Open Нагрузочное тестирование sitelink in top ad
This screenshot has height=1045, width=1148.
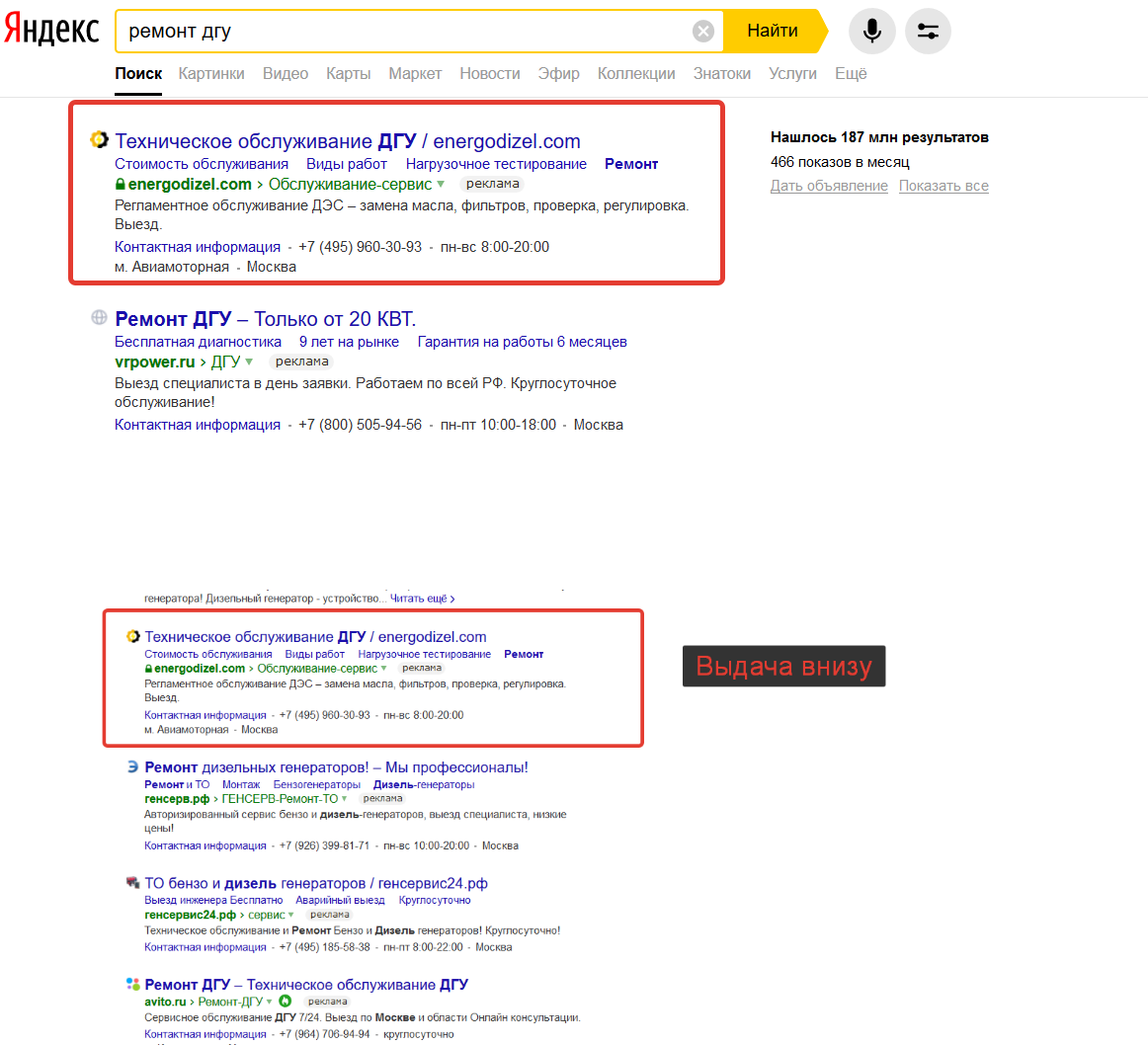[496, 164]
